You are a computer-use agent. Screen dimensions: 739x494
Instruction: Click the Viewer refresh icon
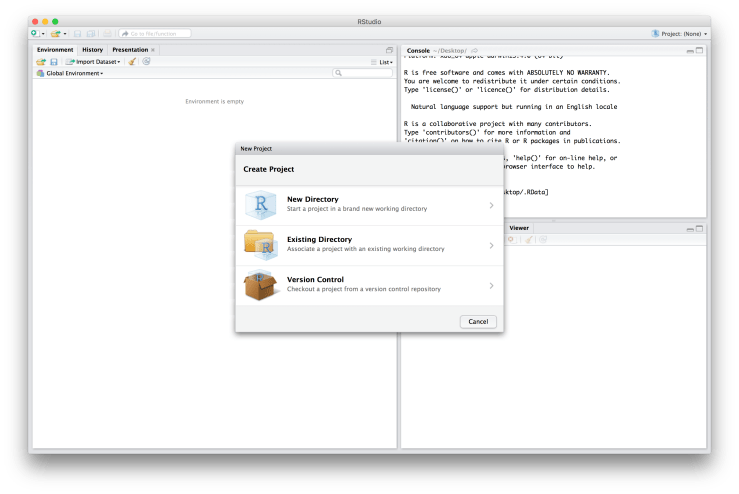click(543, 239)
